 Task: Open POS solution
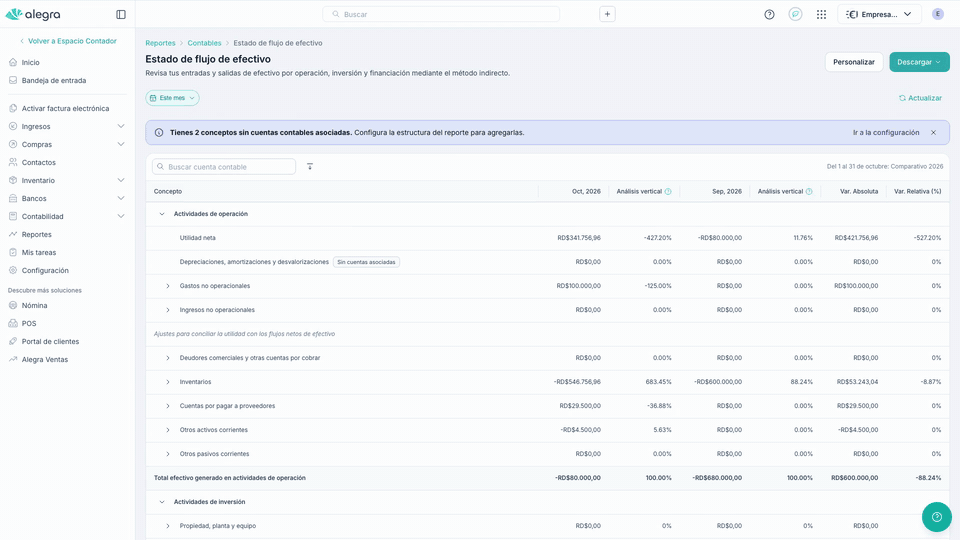[29, 323]
